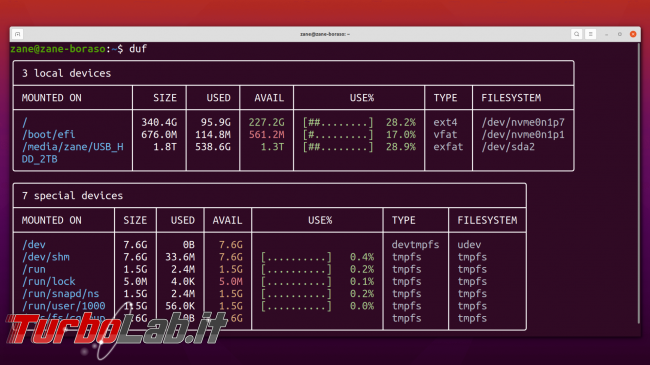
Task: Open the terminal search icon
Action: [576, 34]
